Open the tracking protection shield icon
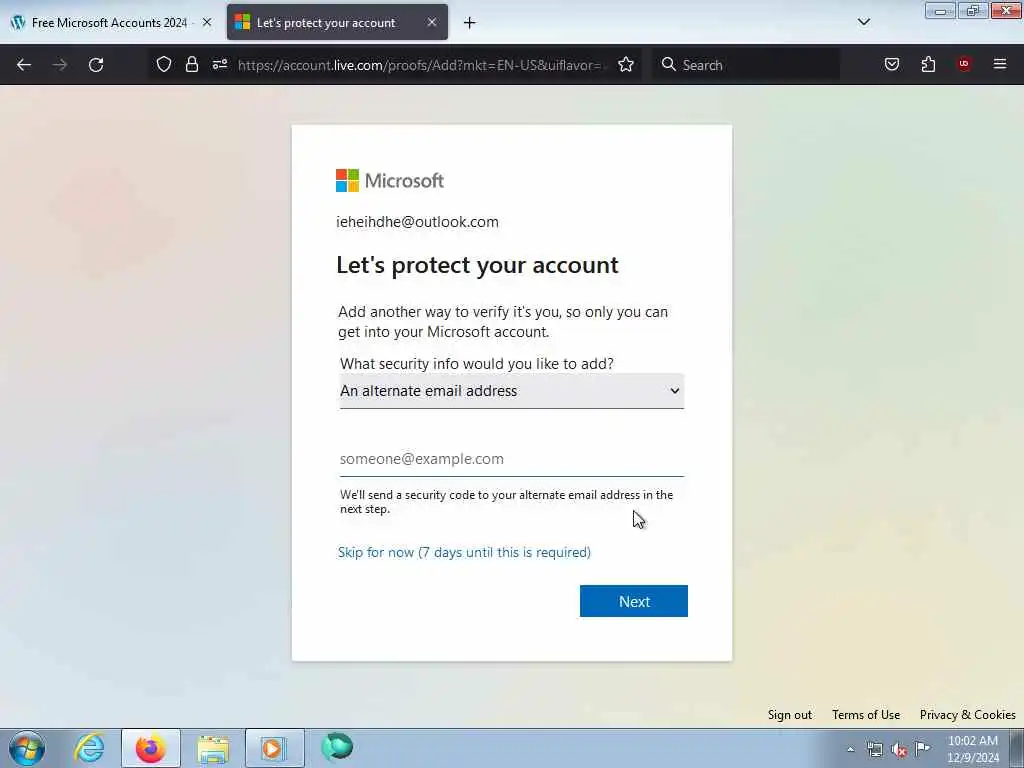This screenshot has width=1024, height=768. click(x=164, y=64)
